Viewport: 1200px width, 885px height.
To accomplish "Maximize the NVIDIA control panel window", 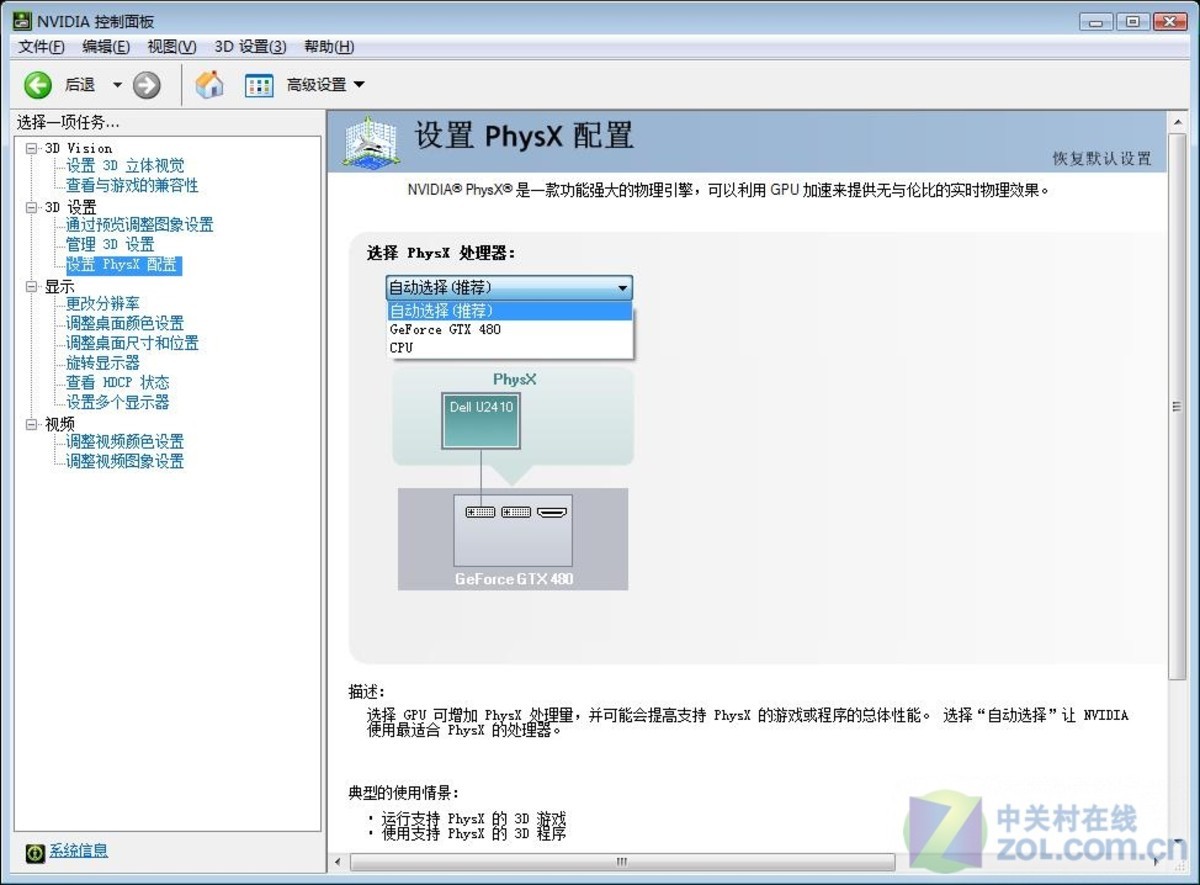I will point(1132,21).
